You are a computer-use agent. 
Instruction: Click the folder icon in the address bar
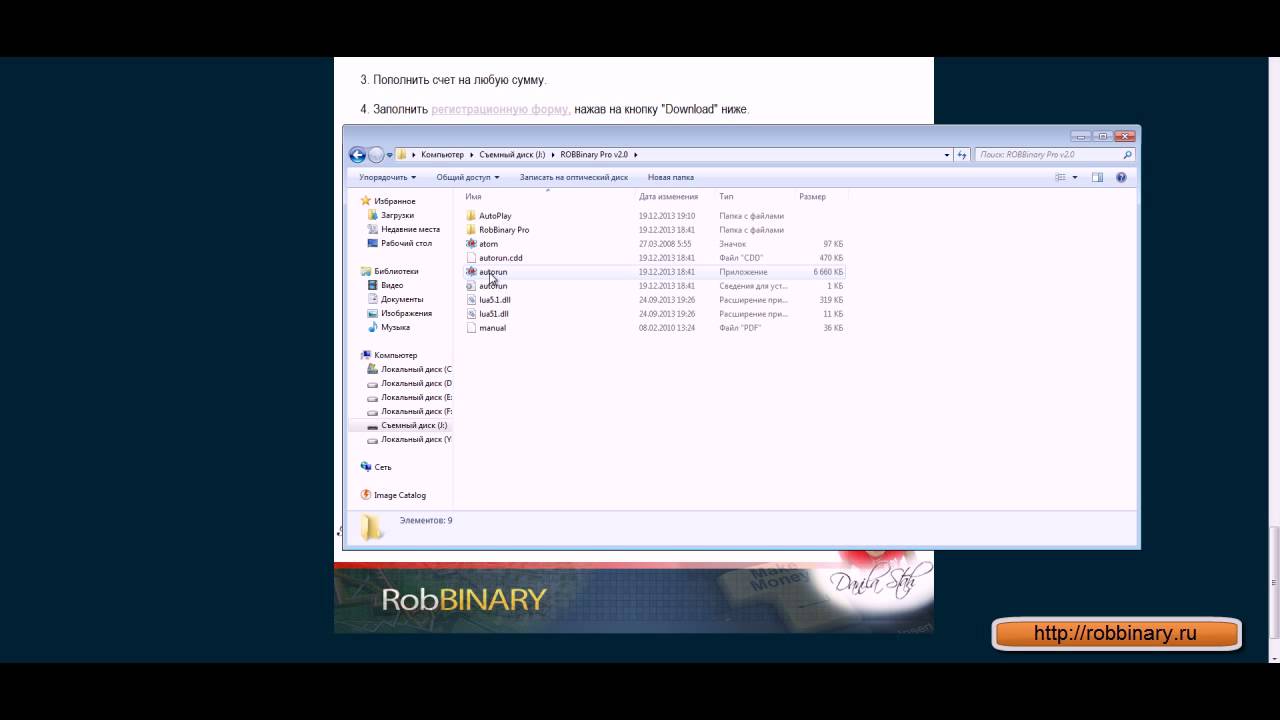click(402, 155)
